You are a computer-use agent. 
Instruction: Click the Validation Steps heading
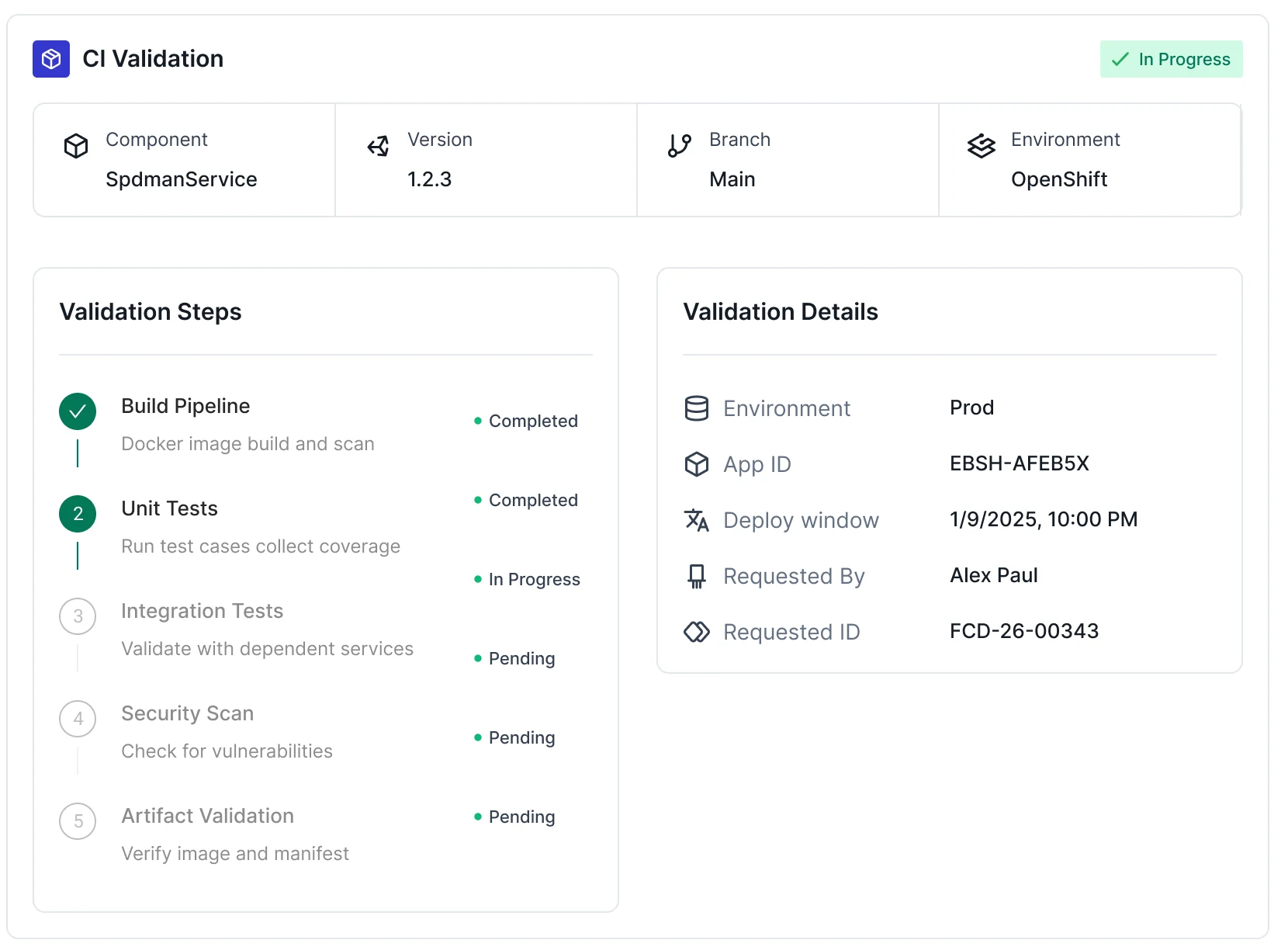tap(151, 312)
